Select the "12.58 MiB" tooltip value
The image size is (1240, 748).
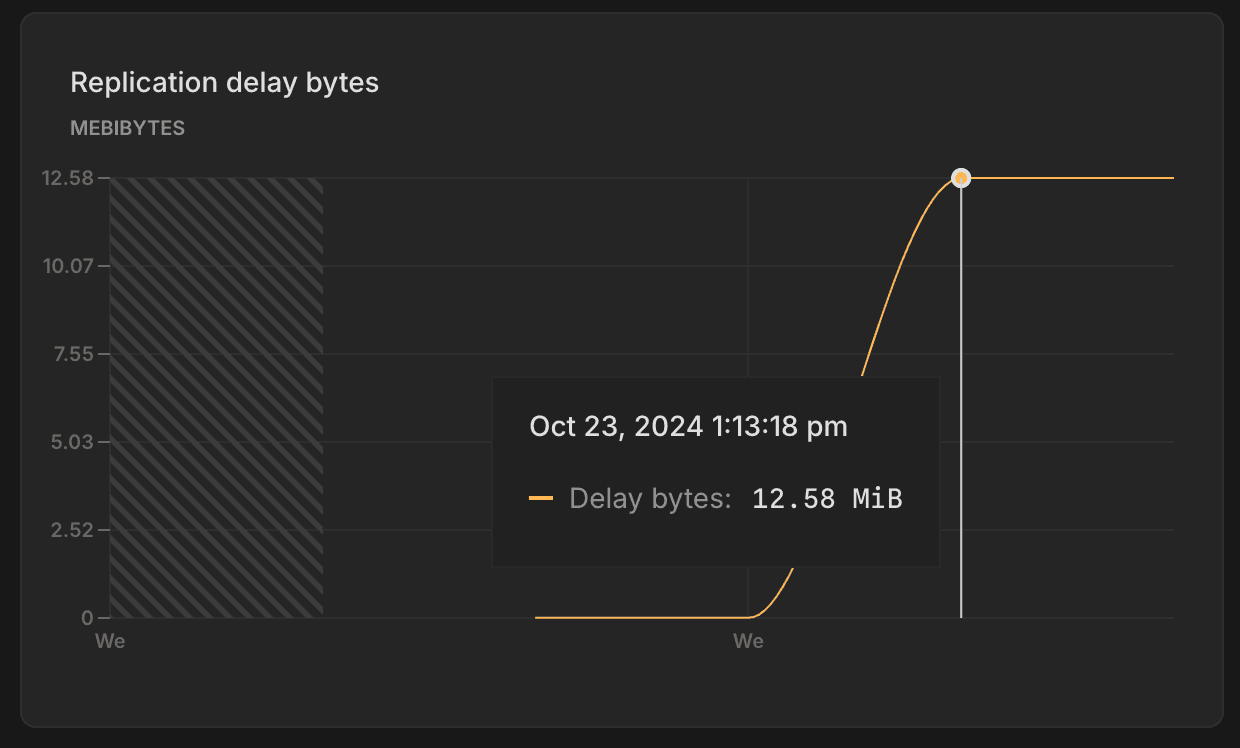pyautogui.click(x=827, y=498)
